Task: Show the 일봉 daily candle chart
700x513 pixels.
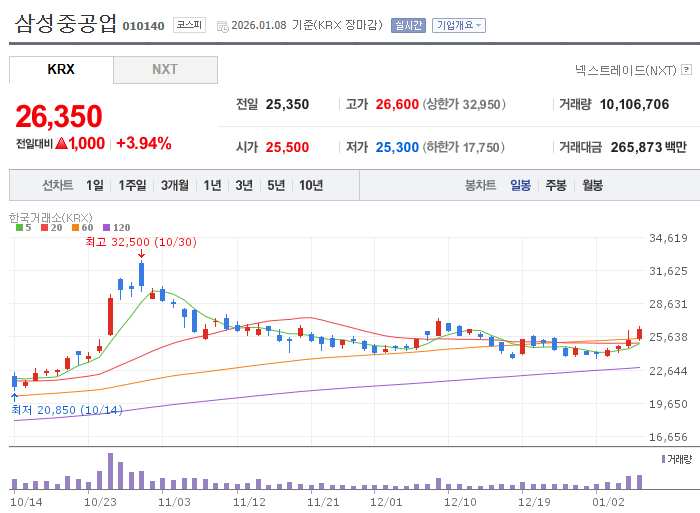Action: [521, 185]
